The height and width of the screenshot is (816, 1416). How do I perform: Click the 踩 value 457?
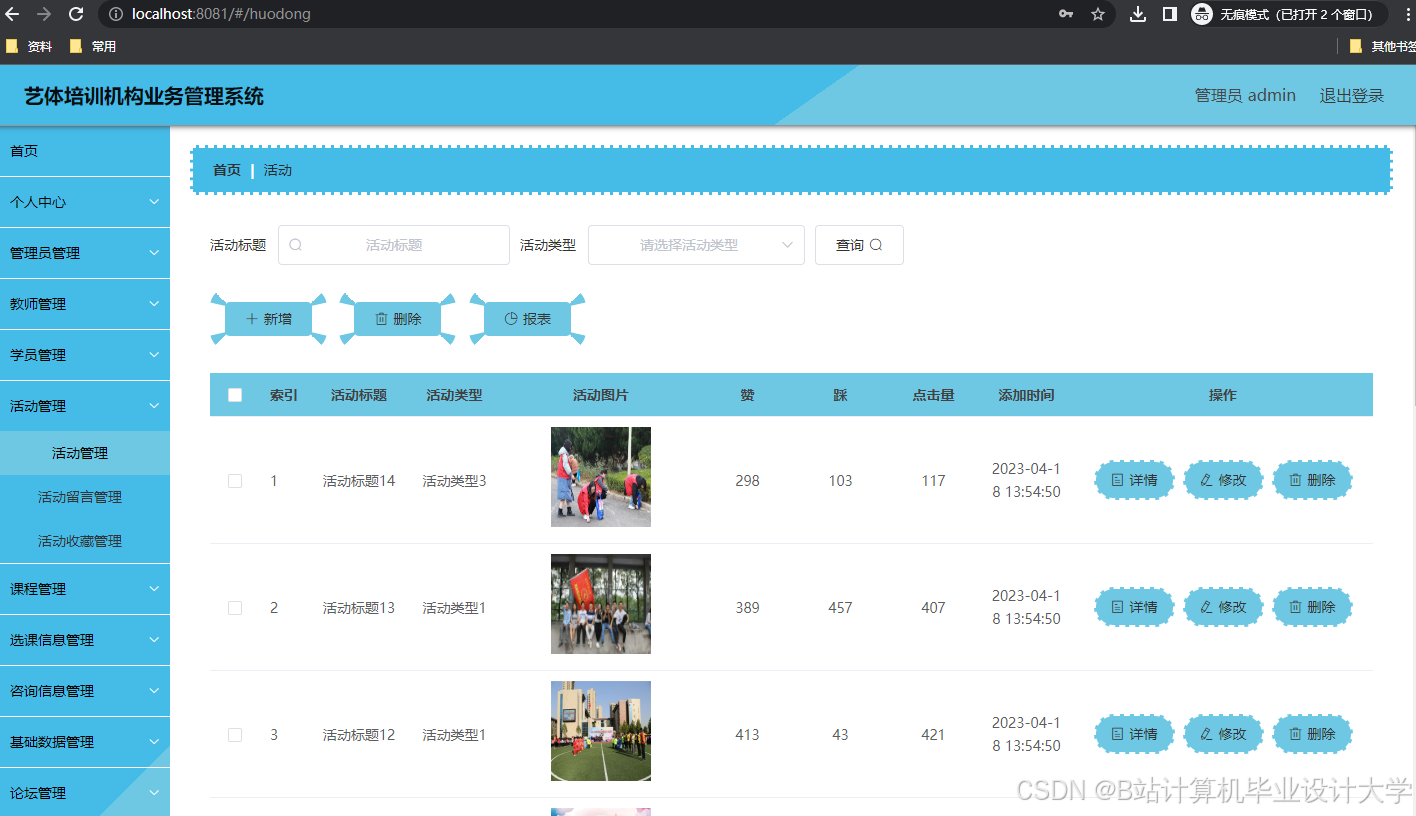840,608
